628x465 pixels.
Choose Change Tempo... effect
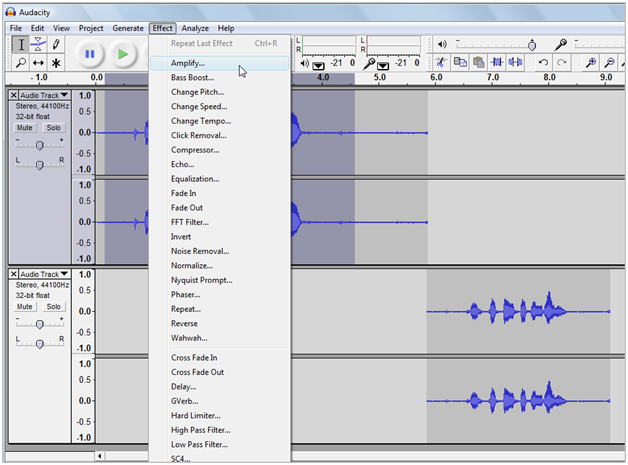coord(219,121)
